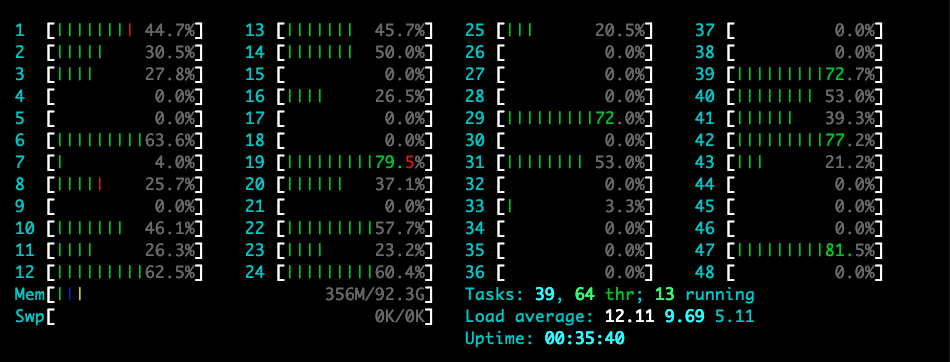Select the CPU 8 bar at 25.7%

click(125, 184)
